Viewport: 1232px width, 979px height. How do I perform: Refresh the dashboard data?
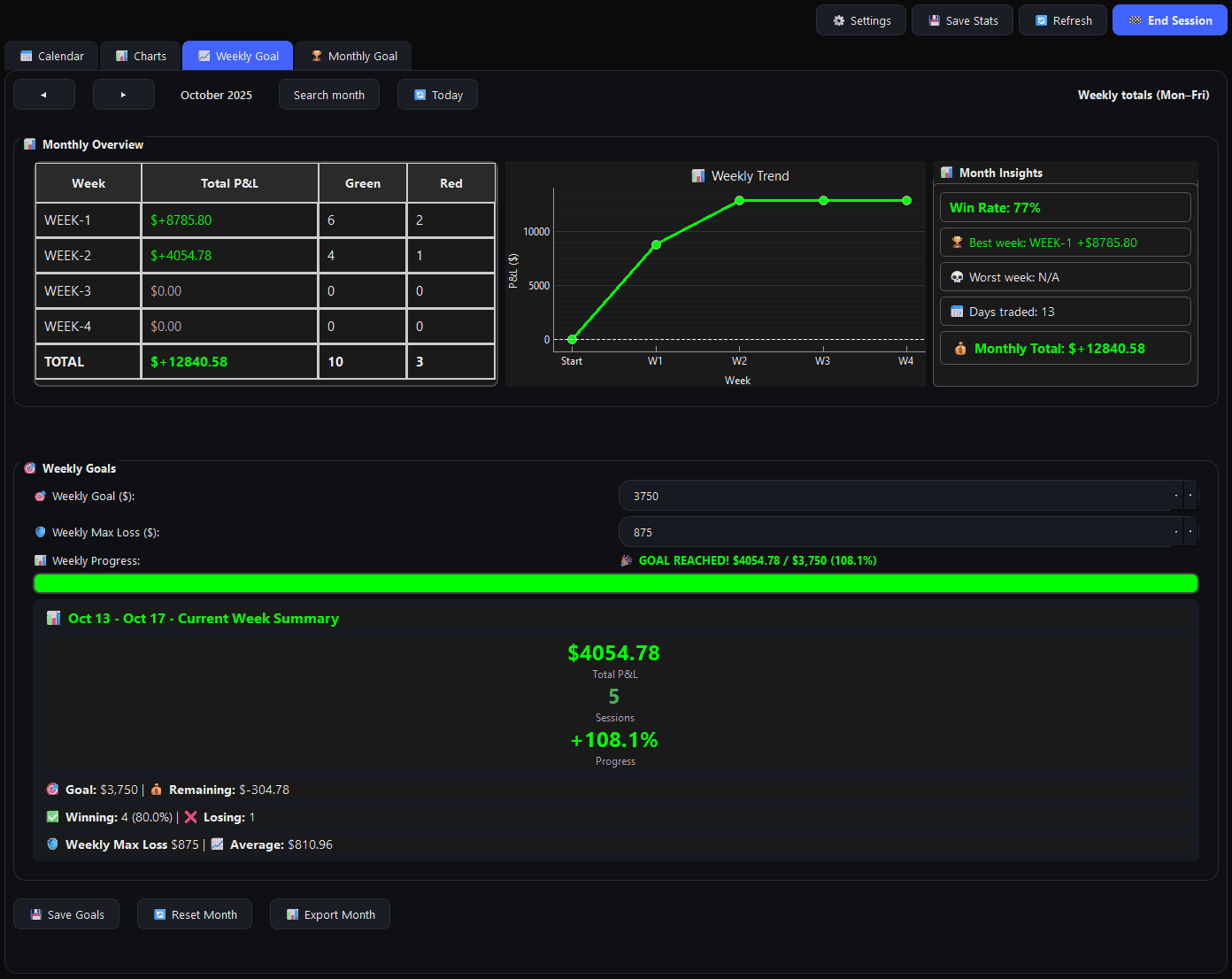[1062, 20]
